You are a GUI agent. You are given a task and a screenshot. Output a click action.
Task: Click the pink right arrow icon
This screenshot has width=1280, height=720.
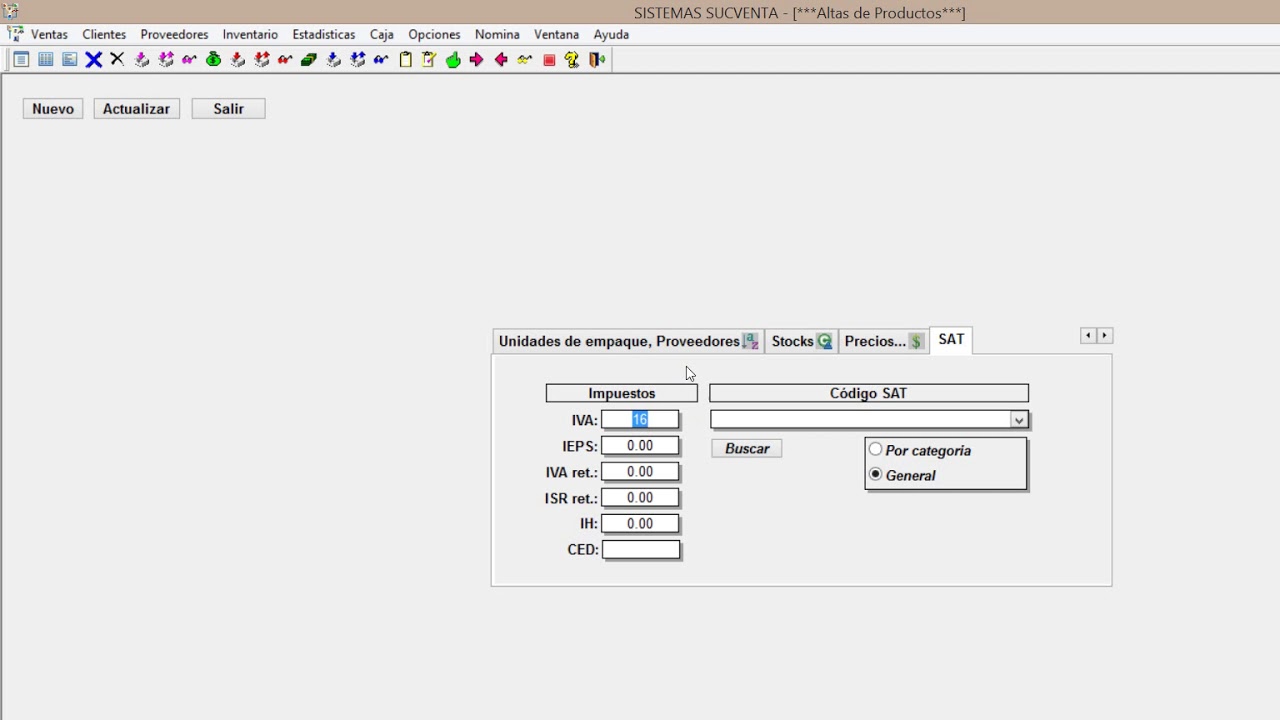click(477, 60)
